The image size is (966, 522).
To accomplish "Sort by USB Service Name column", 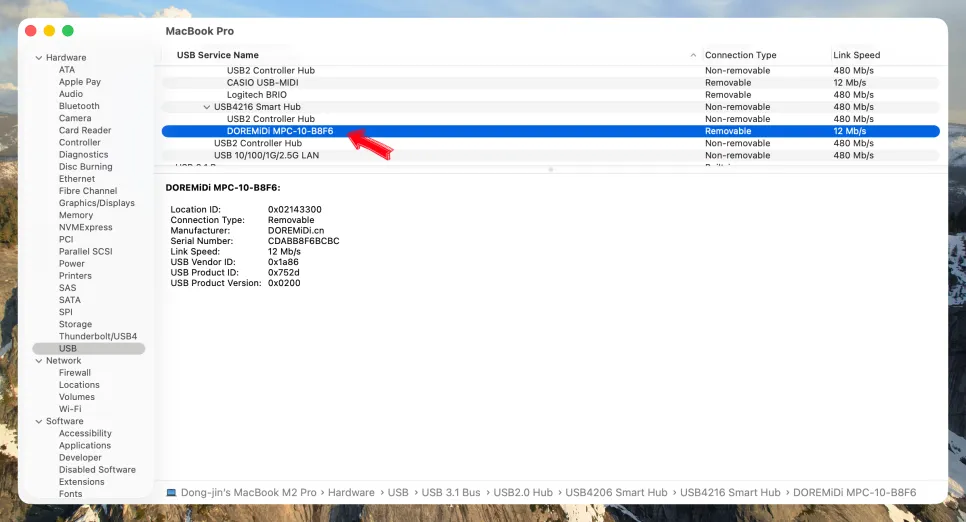I will [x=217, y=55].
